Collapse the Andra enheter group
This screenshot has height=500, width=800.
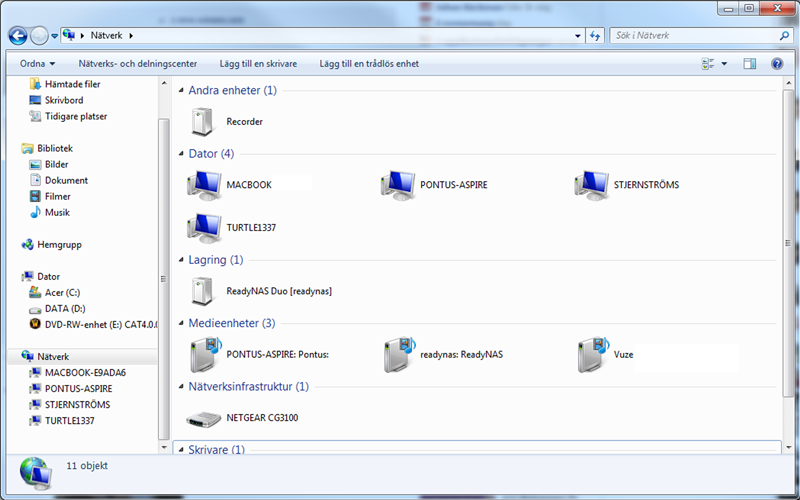(x=181, y=90)
